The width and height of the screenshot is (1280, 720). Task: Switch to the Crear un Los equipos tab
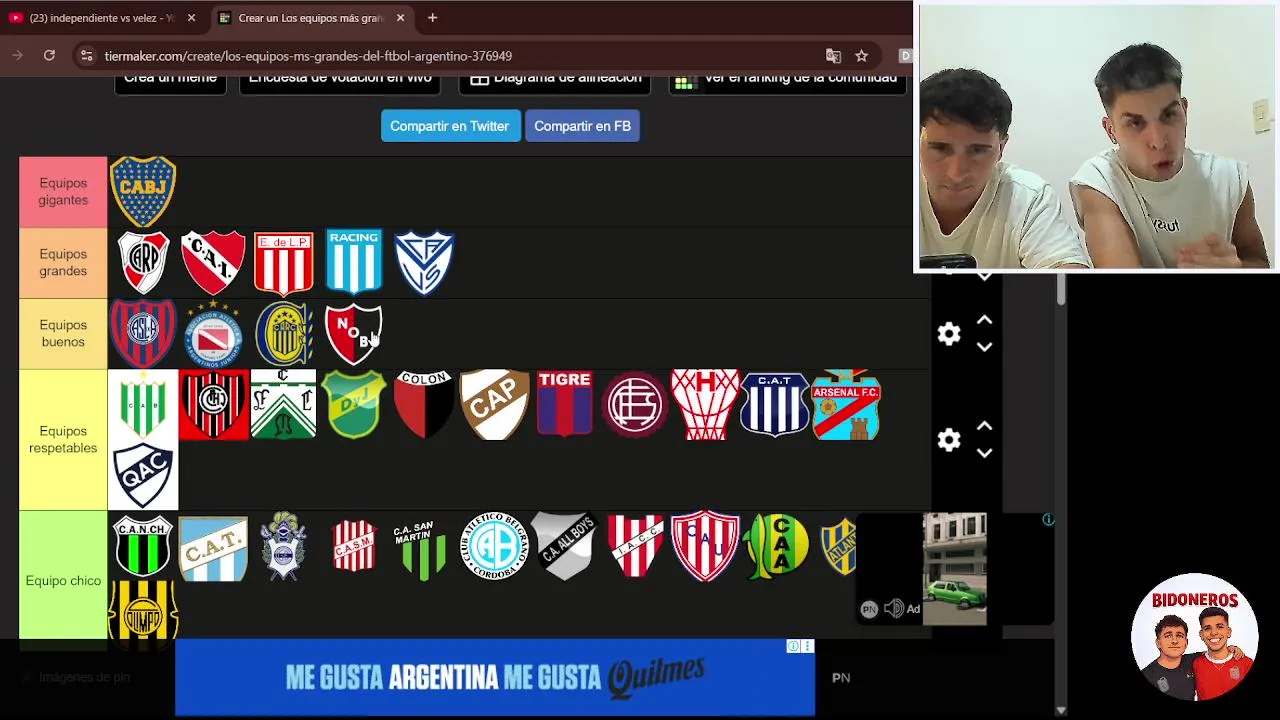click(310, 18)
